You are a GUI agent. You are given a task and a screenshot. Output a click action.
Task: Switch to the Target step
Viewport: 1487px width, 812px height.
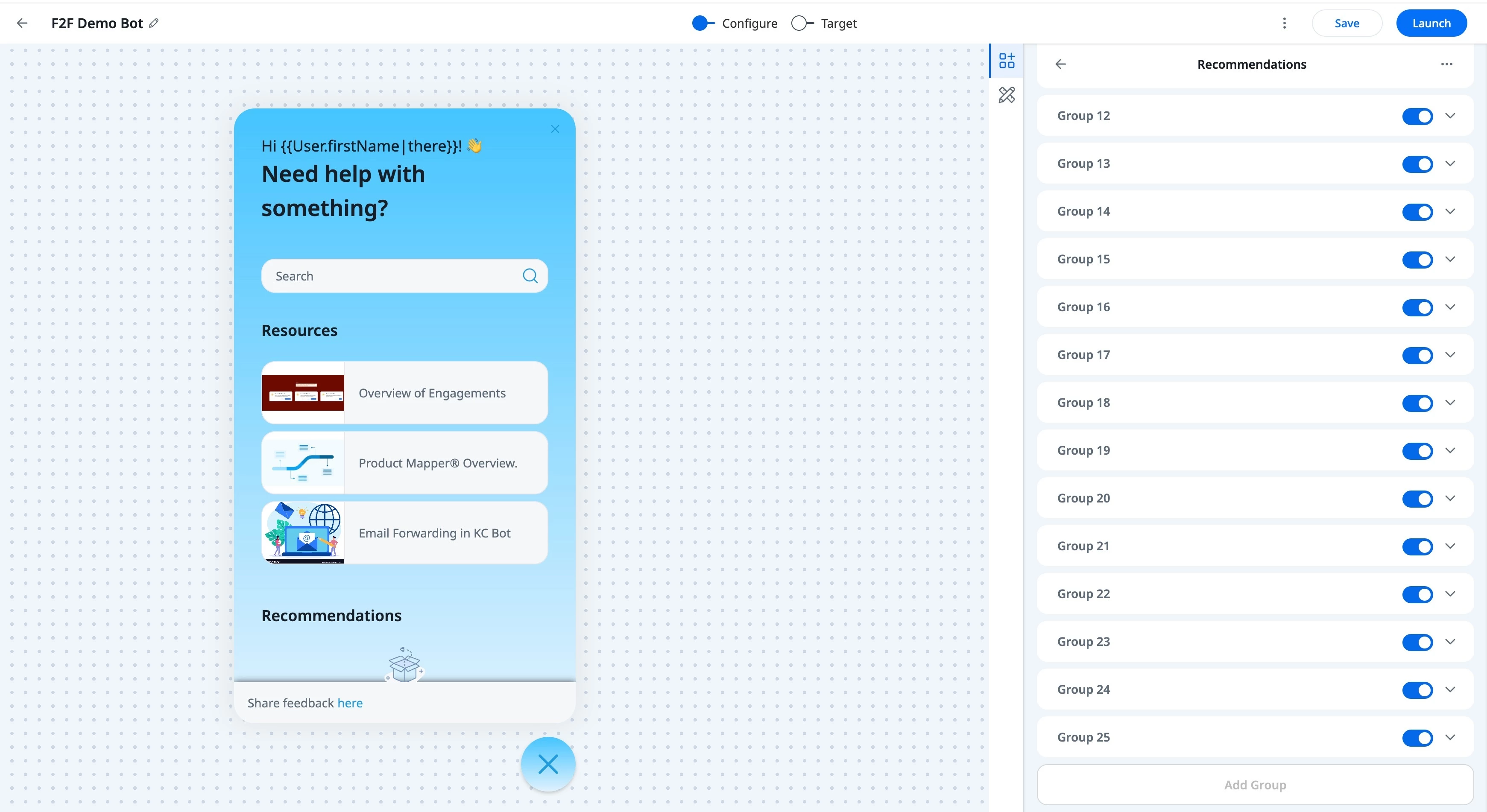point(824,23)
